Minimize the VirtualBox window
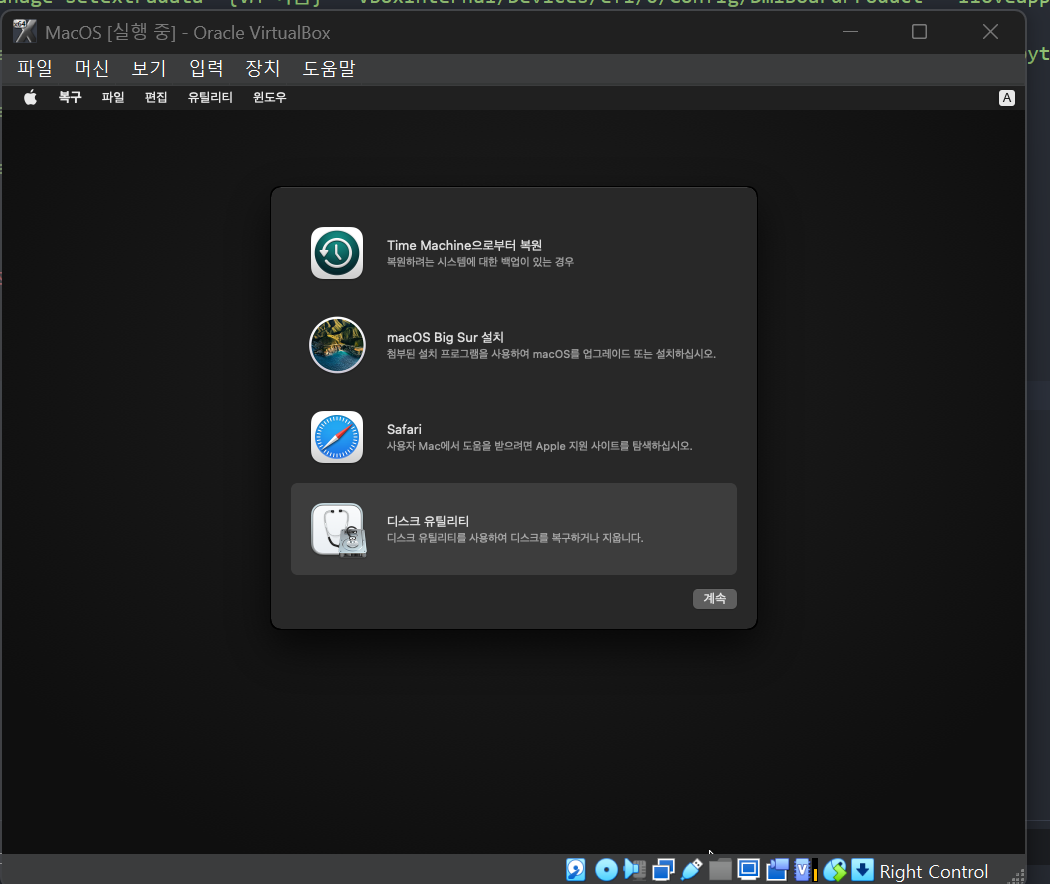1050x884 pixels. (x=850, y=31)
